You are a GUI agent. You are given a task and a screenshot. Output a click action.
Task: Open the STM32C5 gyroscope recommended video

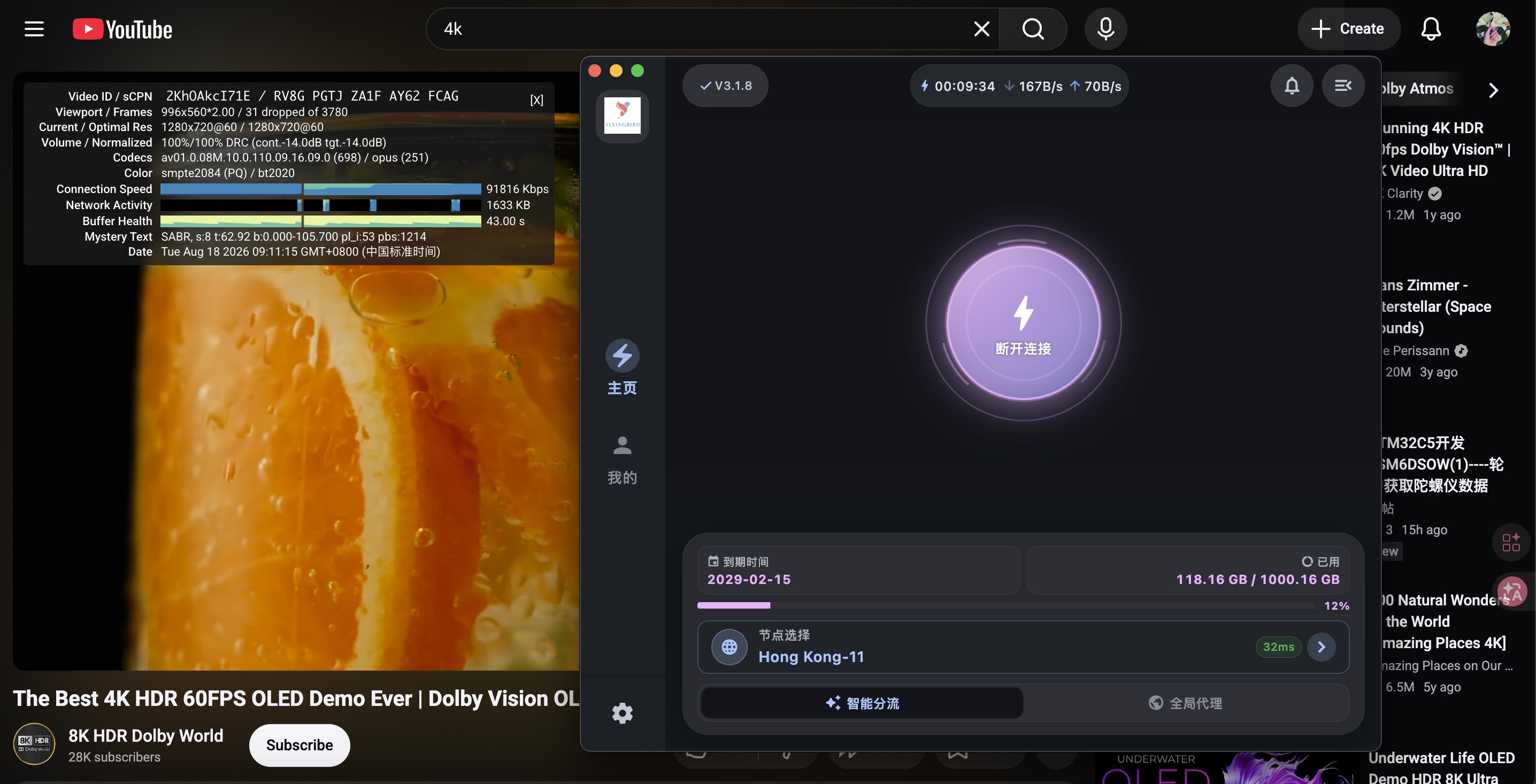pyautogui.click(x=1442, y=464)
